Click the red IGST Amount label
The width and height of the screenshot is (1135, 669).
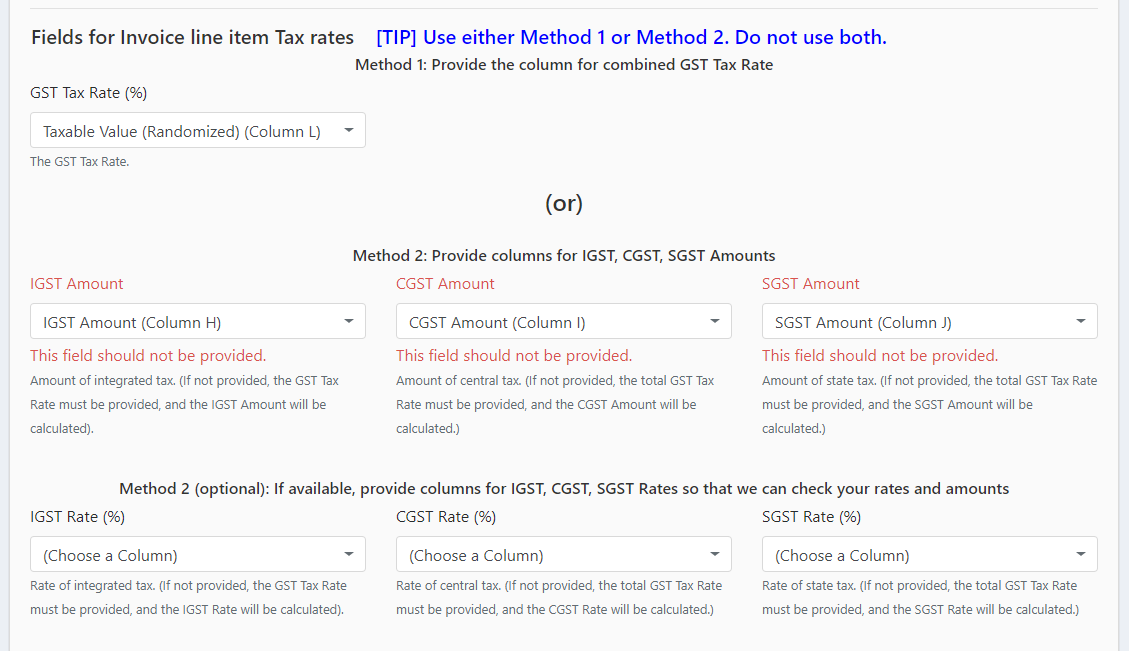pos(77,284)
